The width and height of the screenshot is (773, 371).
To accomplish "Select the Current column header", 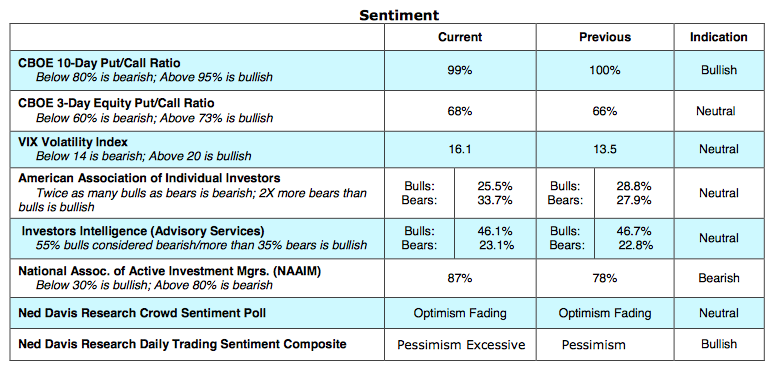I will [x=460, y=37].
